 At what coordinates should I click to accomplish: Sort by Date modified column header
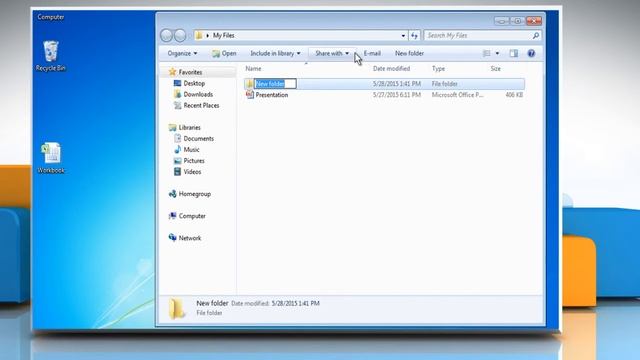pos(391,69)
